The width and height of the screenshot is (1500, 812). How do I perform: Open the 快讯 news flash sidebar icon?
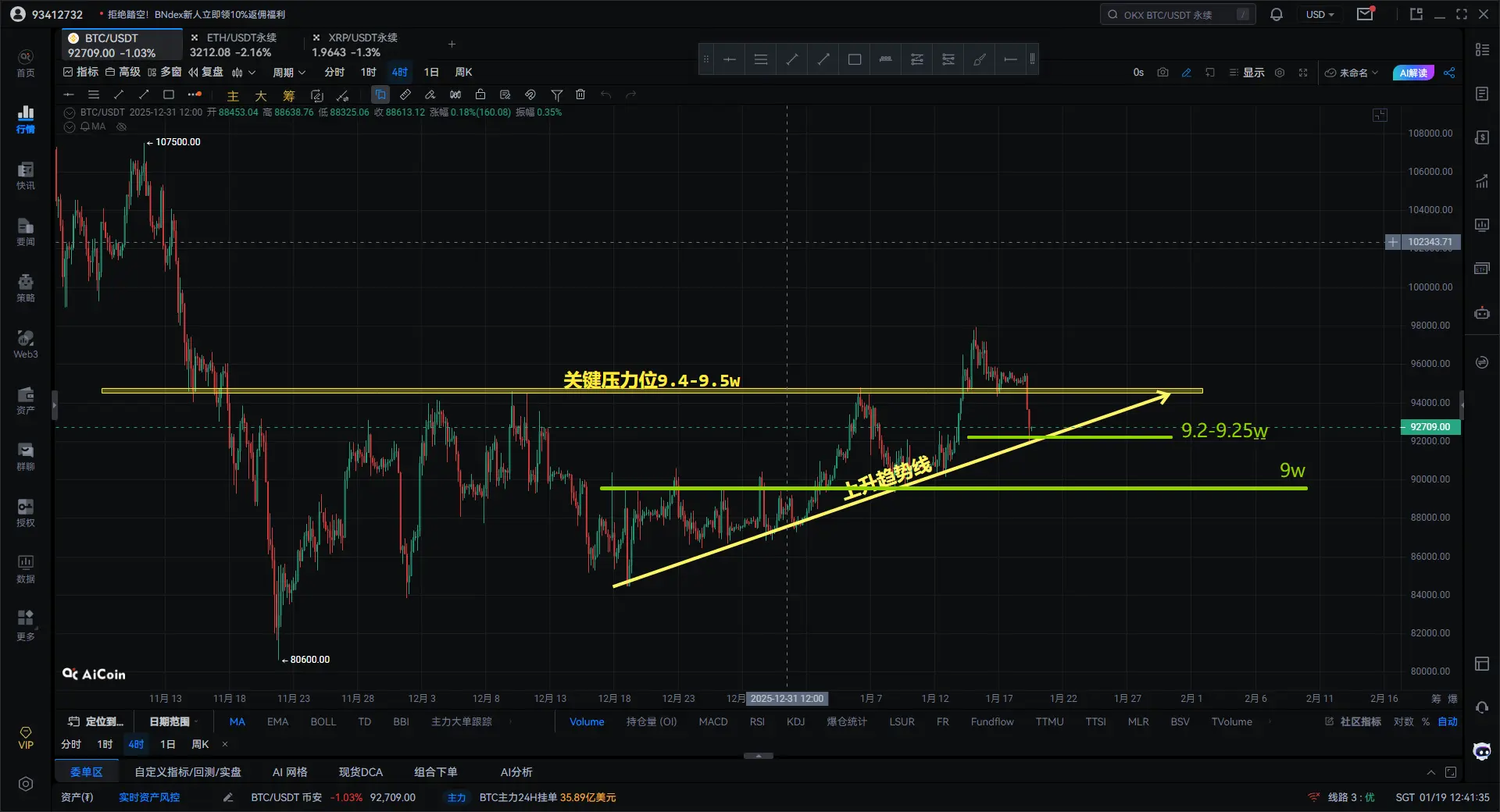(x=26, y=176)
